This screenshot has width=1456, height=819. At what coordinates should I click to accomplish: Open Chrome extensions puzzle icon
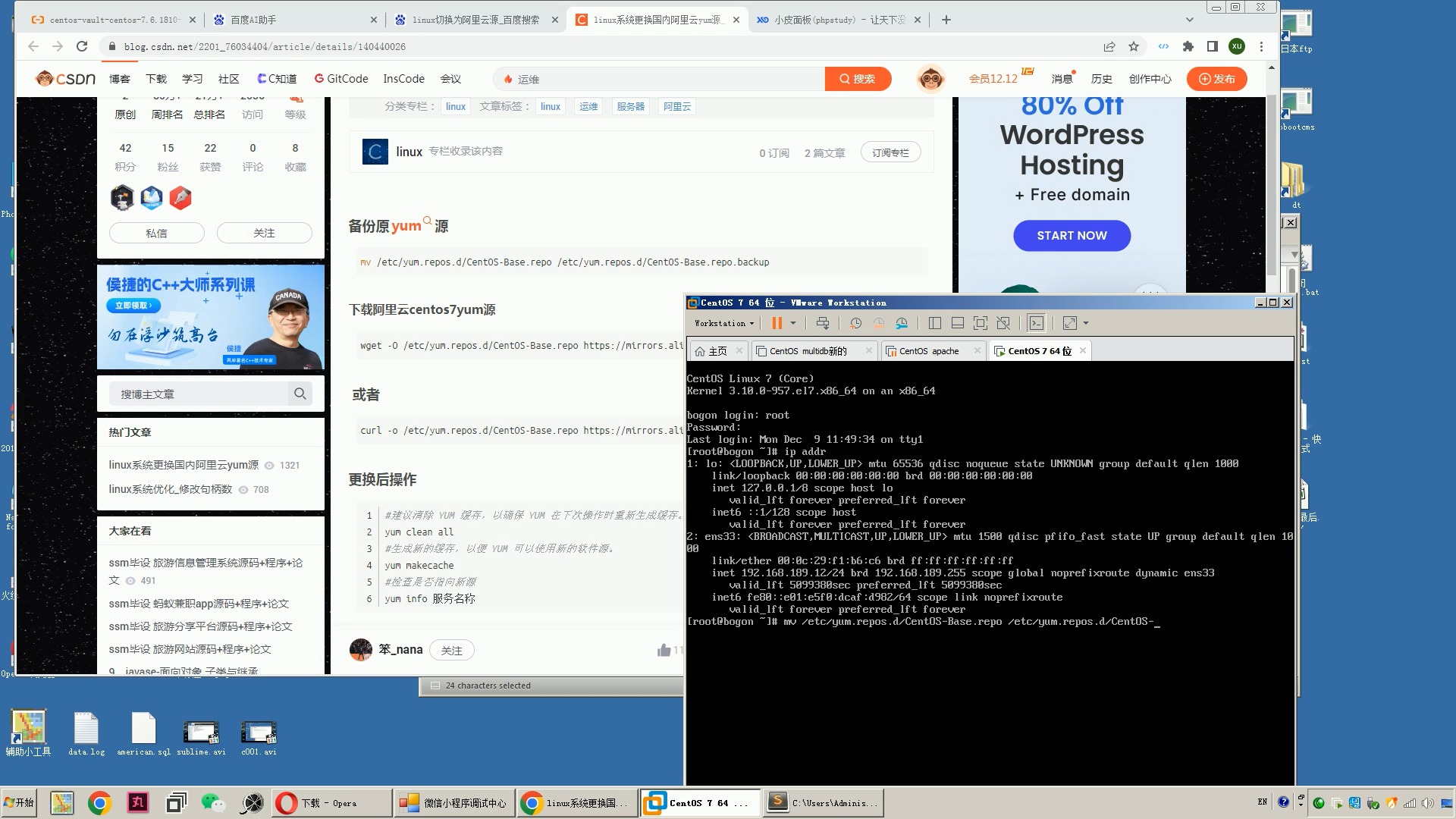(x=1188, y=46)
